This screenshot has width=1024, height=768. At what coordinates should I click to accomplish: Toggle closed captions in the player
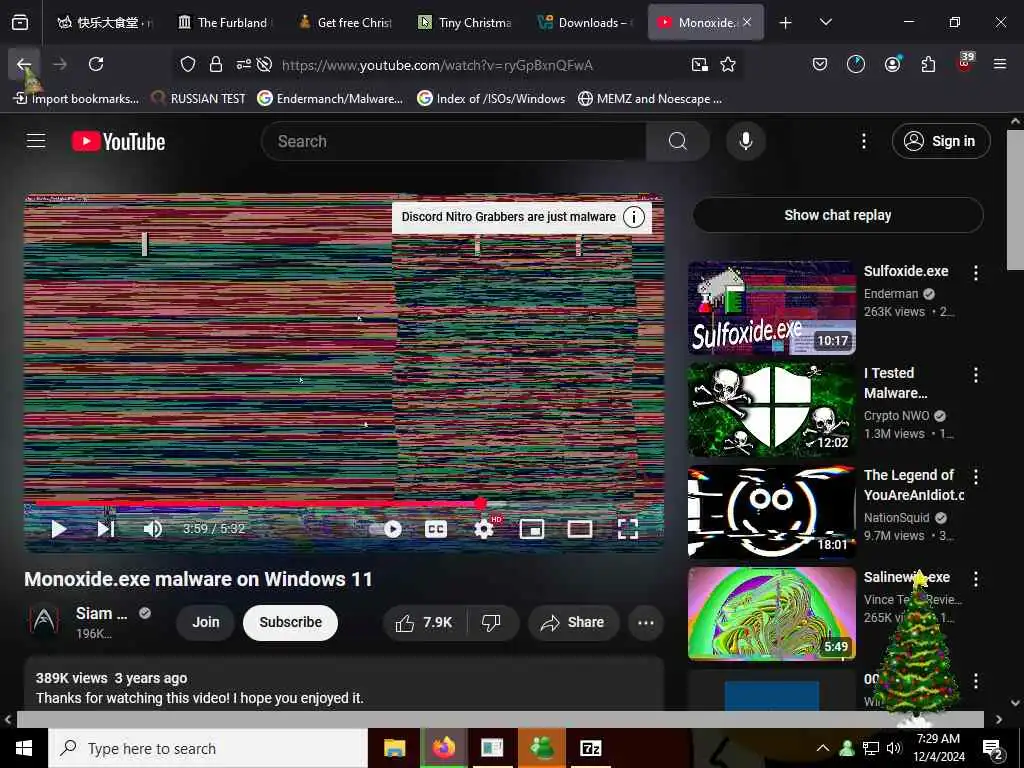click(436, 529)
